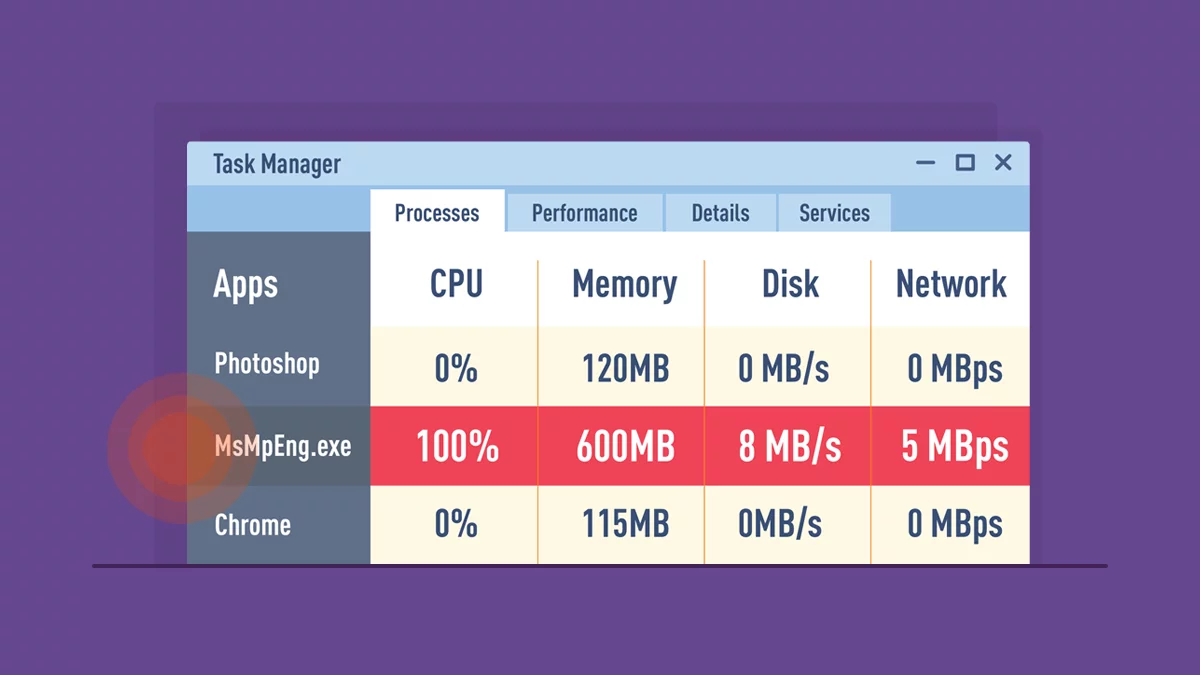
Task: Click the Task Manager title bar text
Action: [x=277, y=164]
